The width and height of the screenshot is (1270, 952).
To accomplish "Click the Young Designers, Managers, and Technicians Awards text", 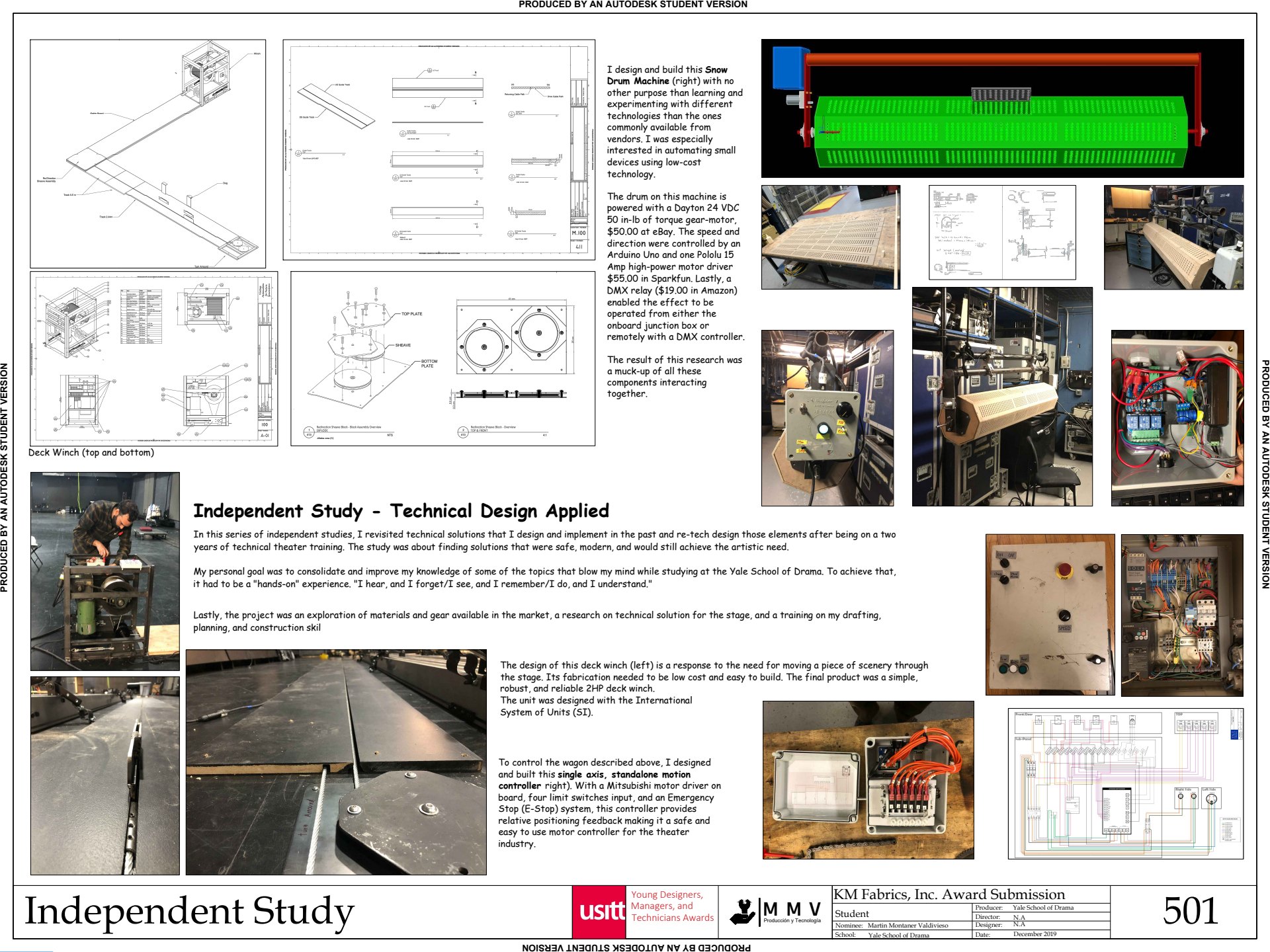I will pyautogui.click(x=671, y=906).
